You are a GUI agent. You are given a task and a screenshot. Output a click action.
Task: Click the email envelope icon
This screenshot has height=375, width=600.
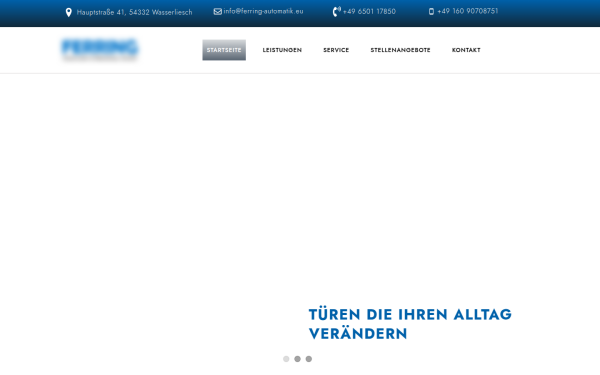218,11
